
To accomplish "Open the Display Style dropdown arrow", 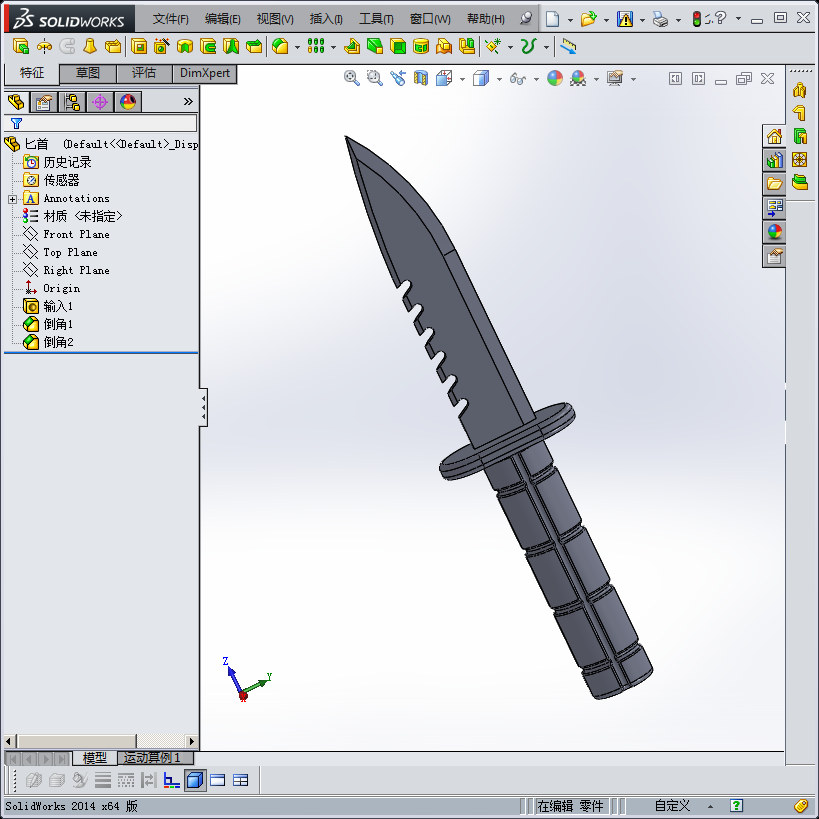I will point(499,79).
